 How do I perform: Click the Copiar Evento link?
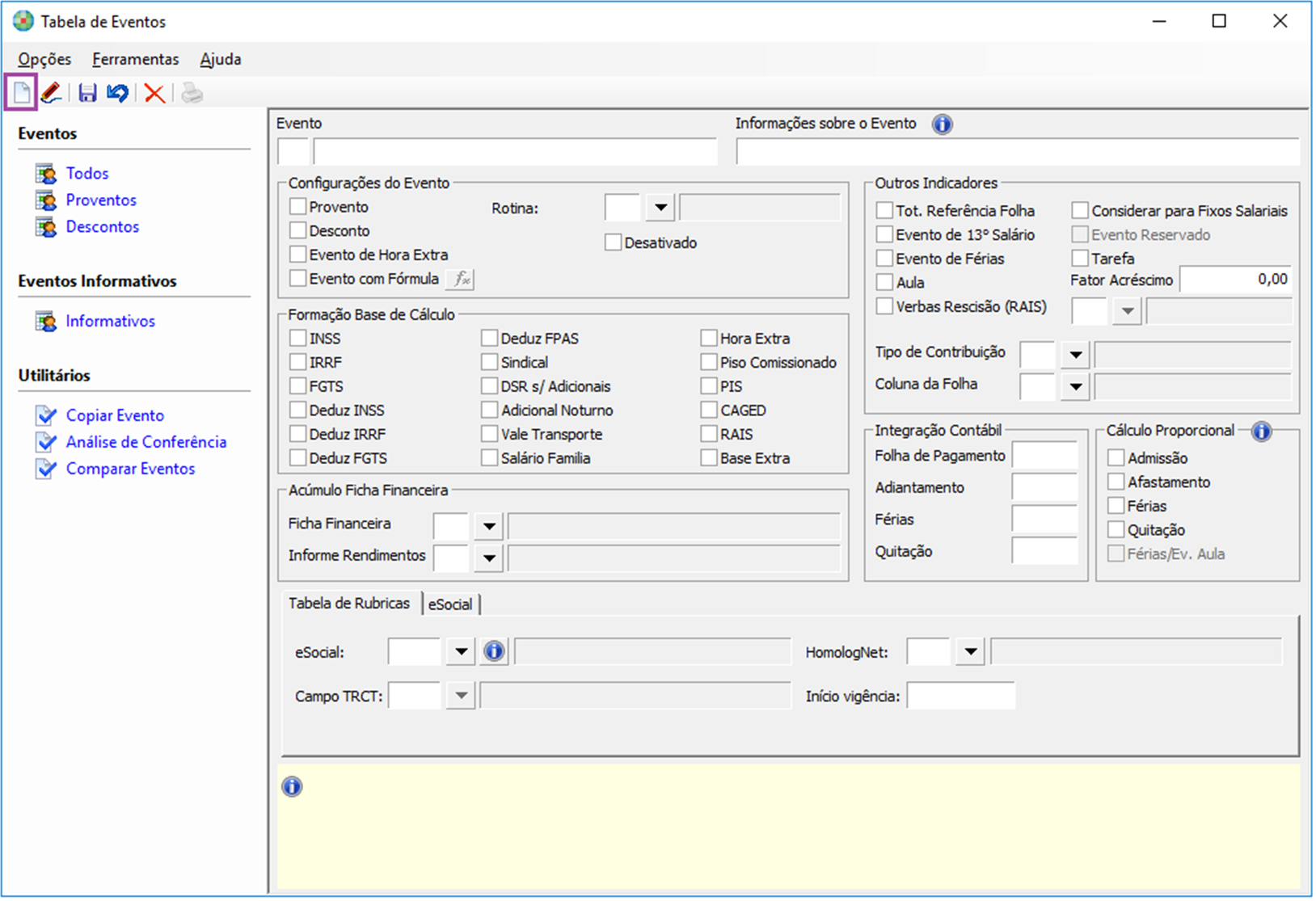[x=115, y=415]
